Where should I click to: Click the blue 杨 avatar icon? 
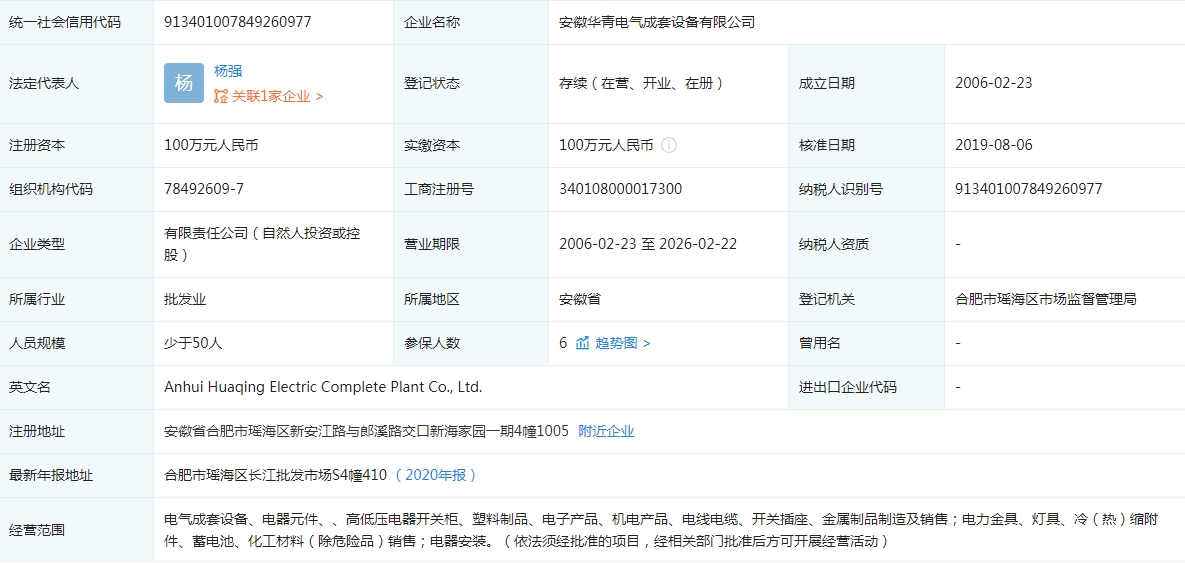point(184,83)
